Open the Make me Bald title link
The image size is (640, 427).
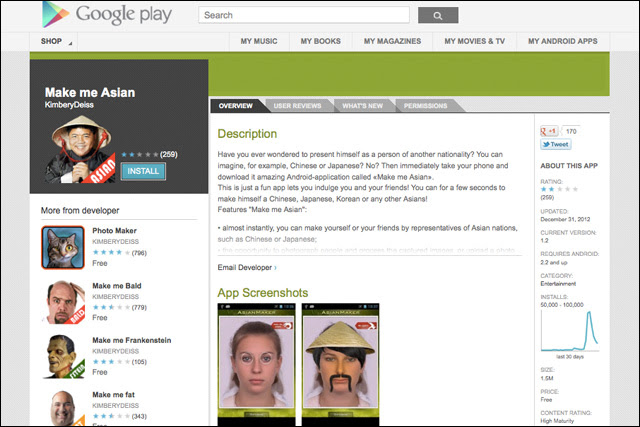(117, 286)
